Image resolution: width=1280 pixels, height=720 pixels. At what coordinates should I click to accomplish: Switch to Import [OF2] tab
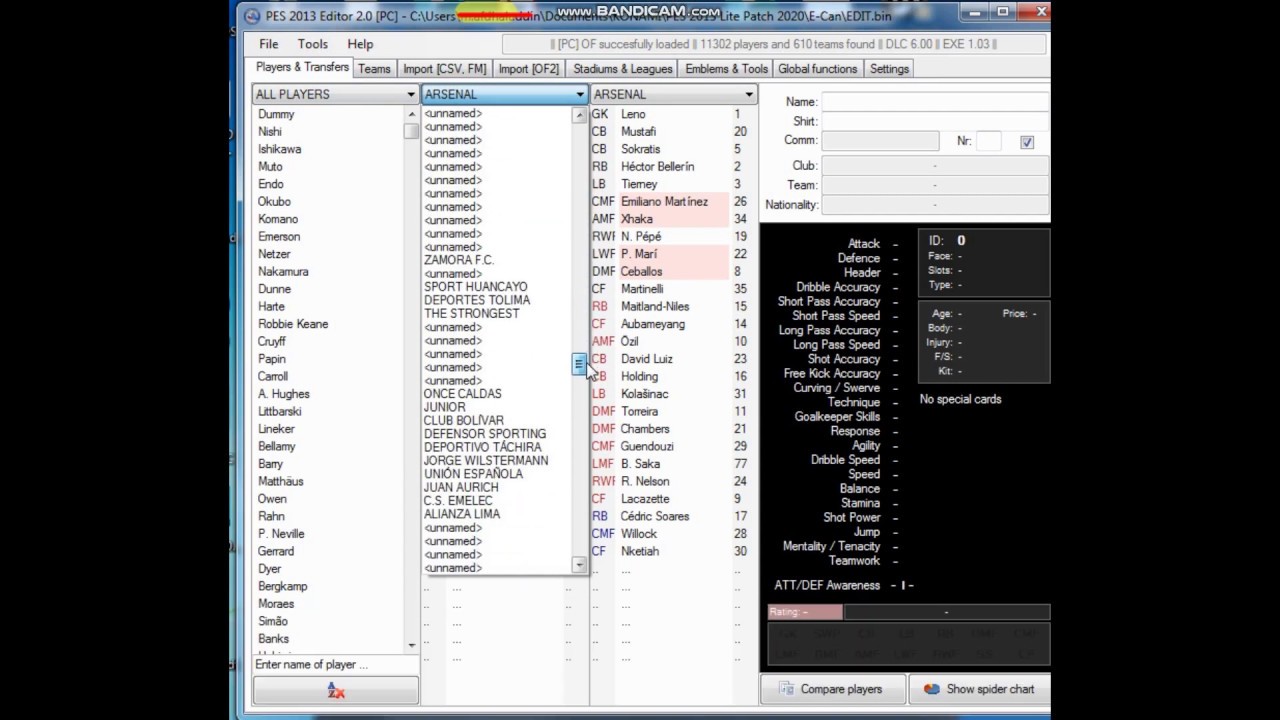[529, 69]
